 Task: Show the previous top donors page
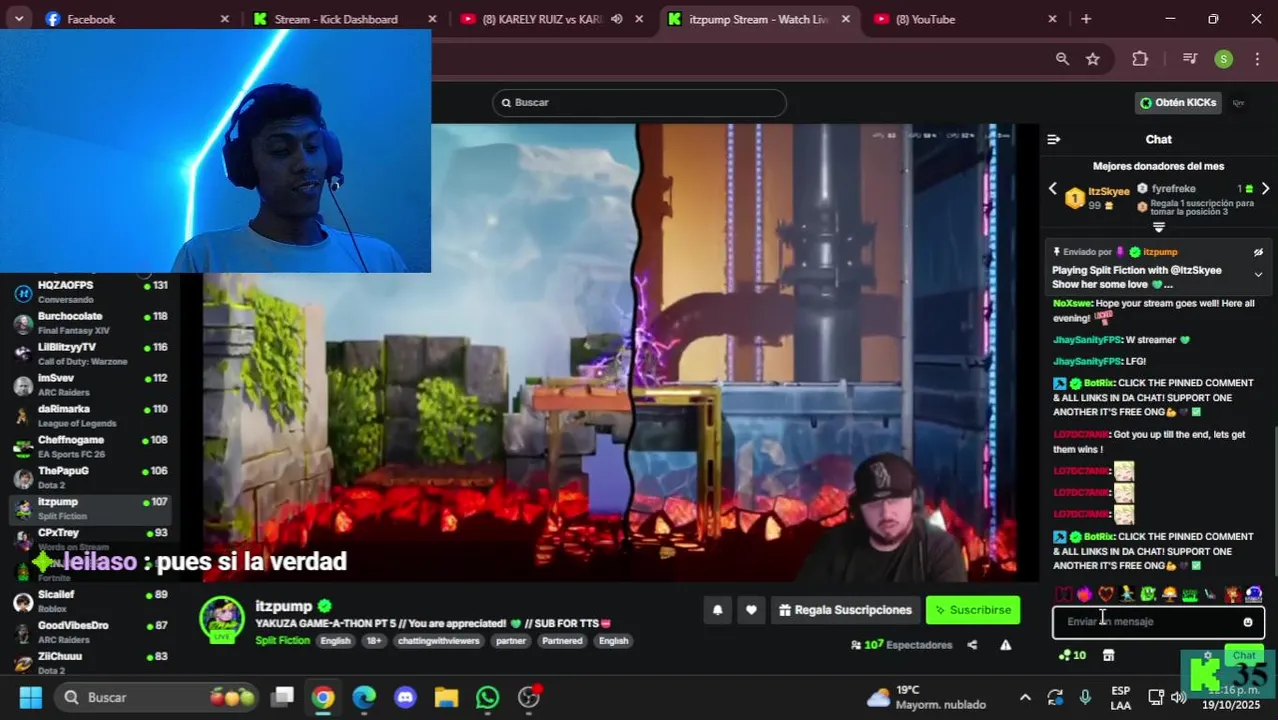point(1052,189)
